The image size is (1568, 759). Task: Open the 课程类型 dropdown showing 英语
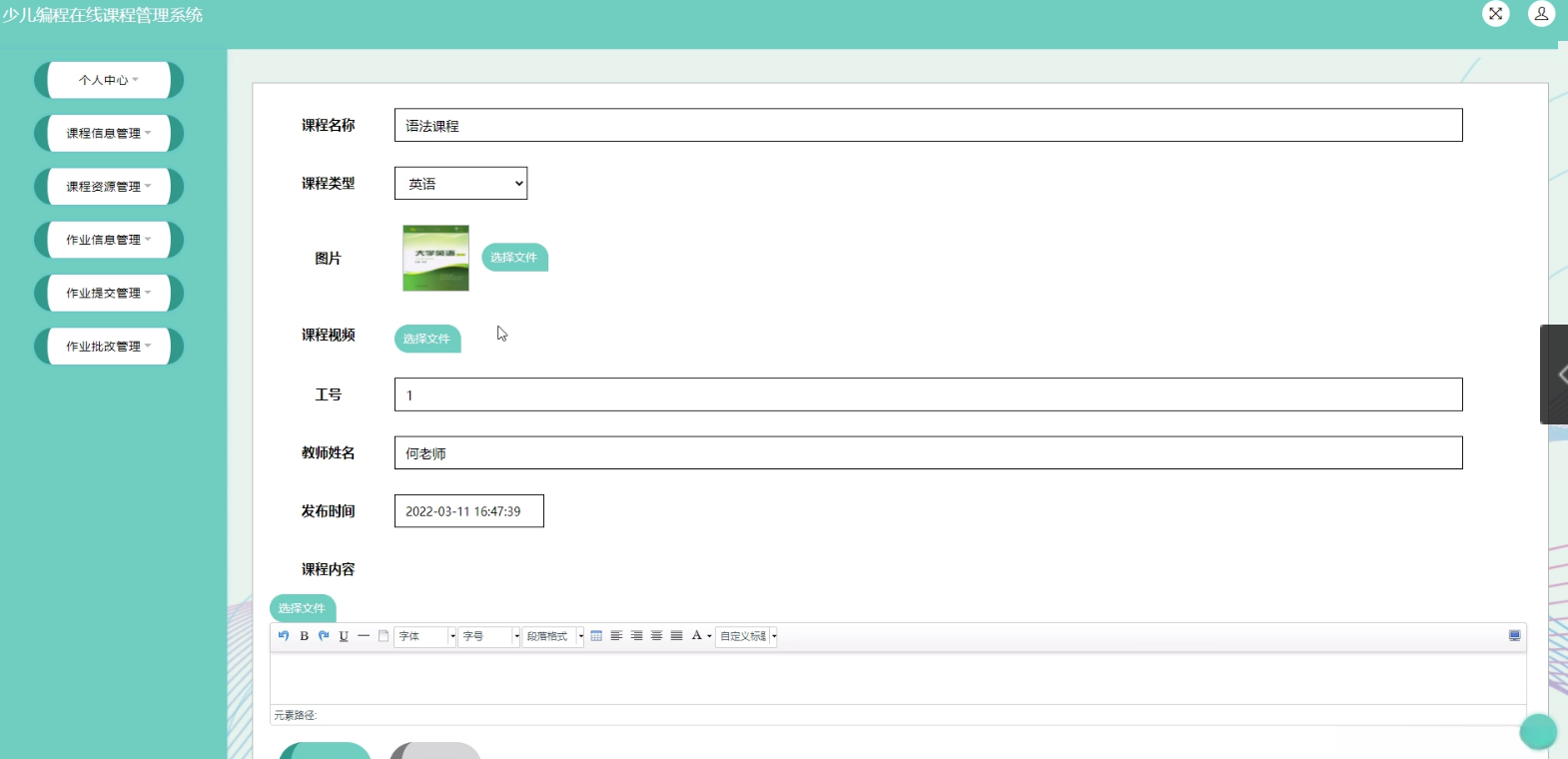click(x=460, y=184)
